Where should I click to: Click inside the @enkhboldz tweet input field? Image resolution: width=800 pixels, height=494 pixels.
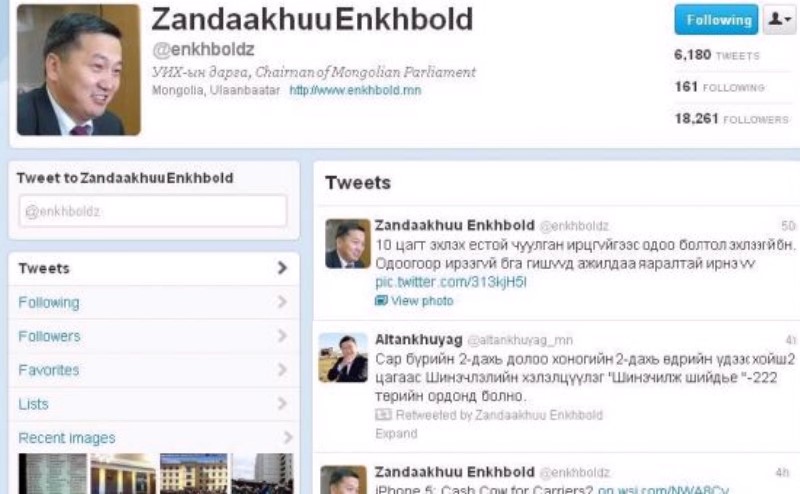coord(153,211)
